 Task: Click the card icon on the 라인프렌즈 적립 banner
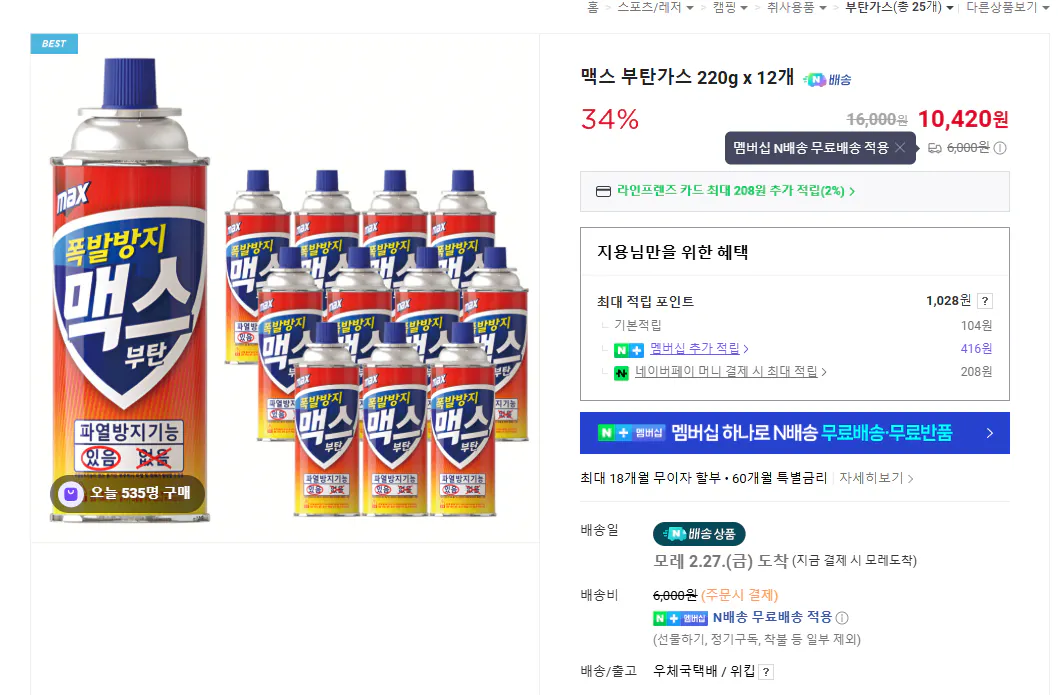[605, 191]
